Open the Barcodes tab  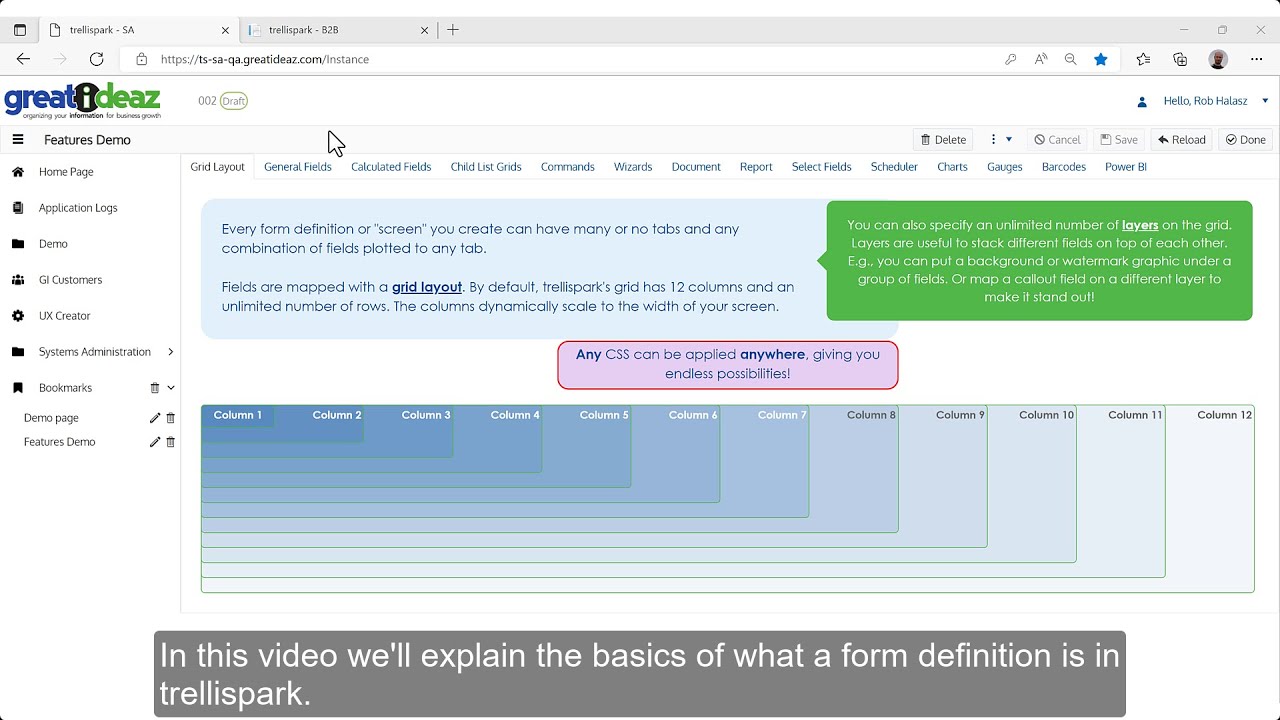tap(1064, 167)
